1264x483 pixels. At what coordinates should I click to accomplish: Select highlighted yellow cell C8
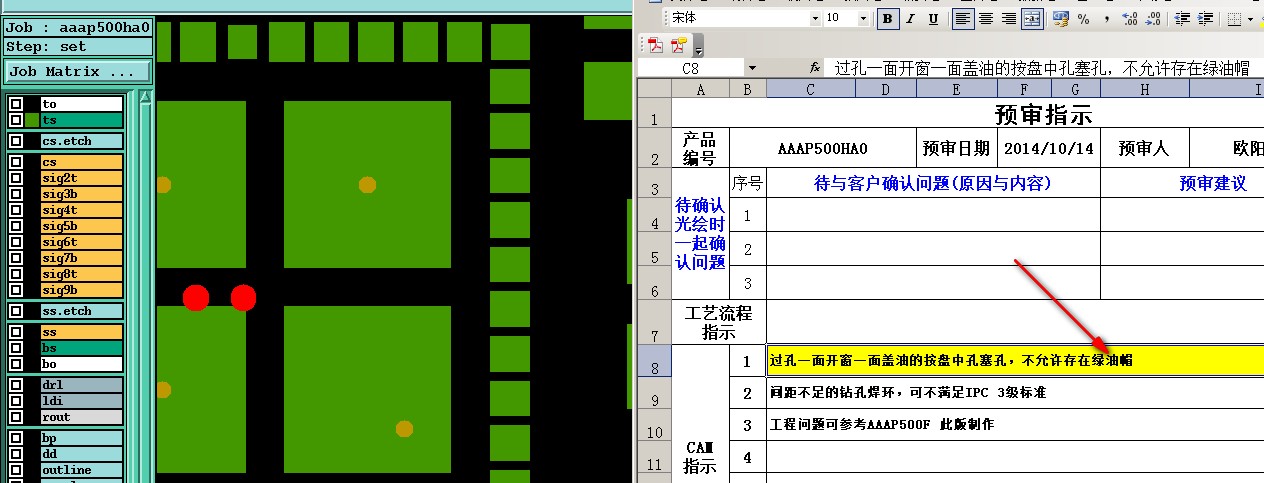pyautogui.click(x=1015, y=361)
